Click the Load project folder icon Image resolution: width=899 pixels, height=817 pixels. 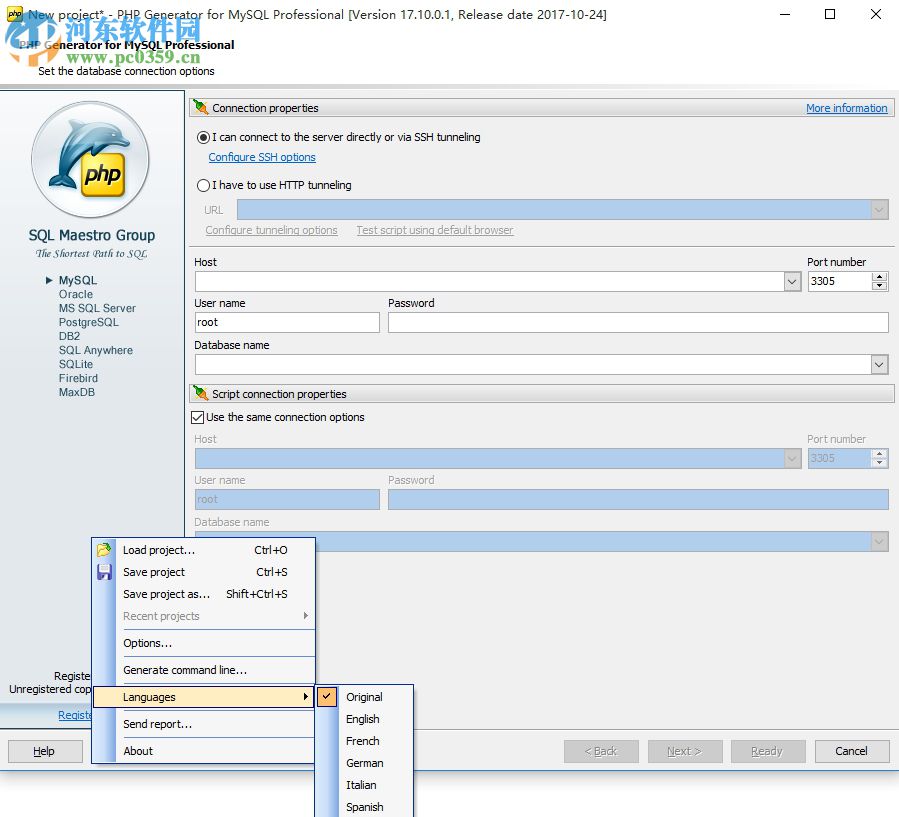coord(104,550)
